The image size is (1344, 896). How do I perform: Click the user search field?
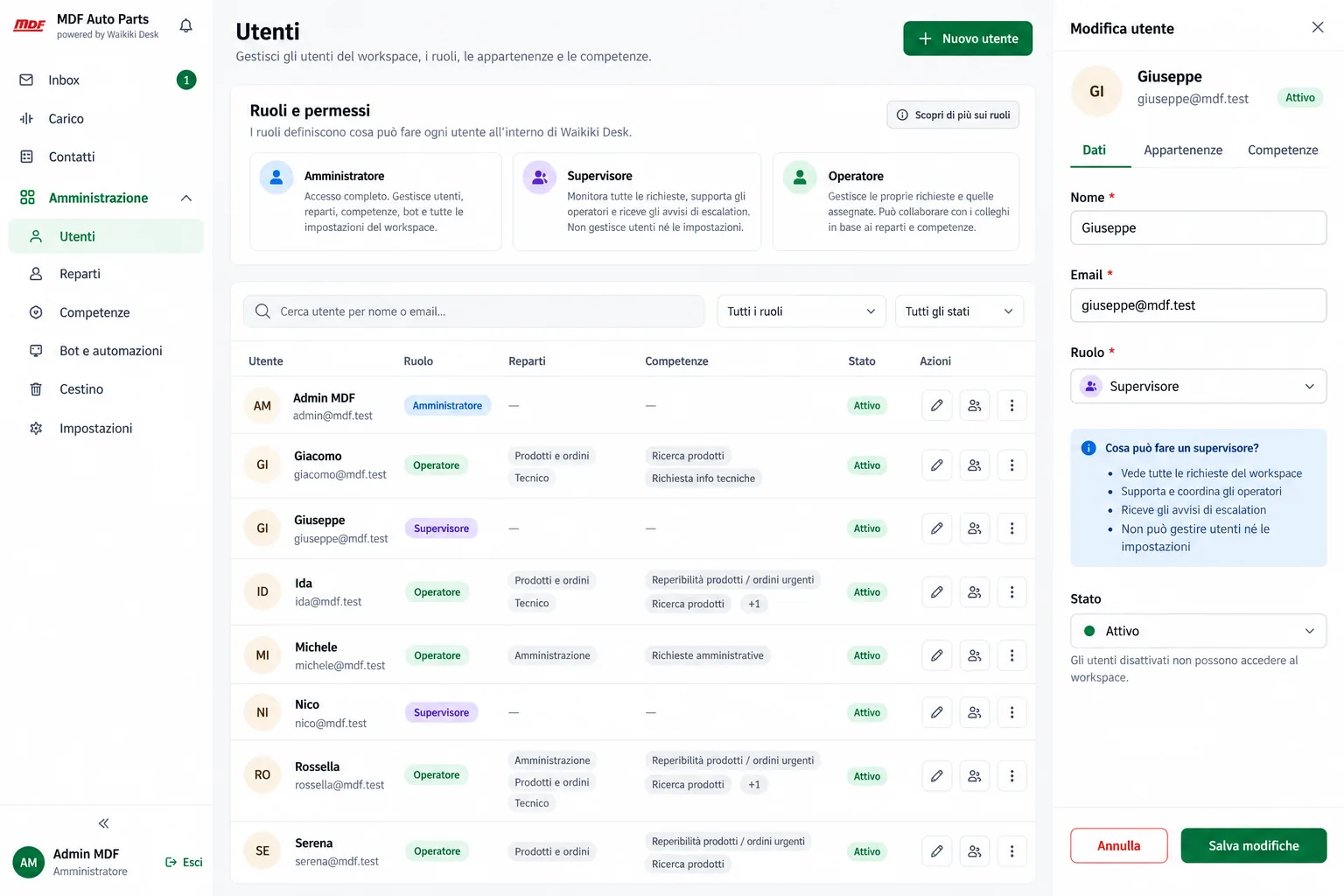[x=473, y=311]
